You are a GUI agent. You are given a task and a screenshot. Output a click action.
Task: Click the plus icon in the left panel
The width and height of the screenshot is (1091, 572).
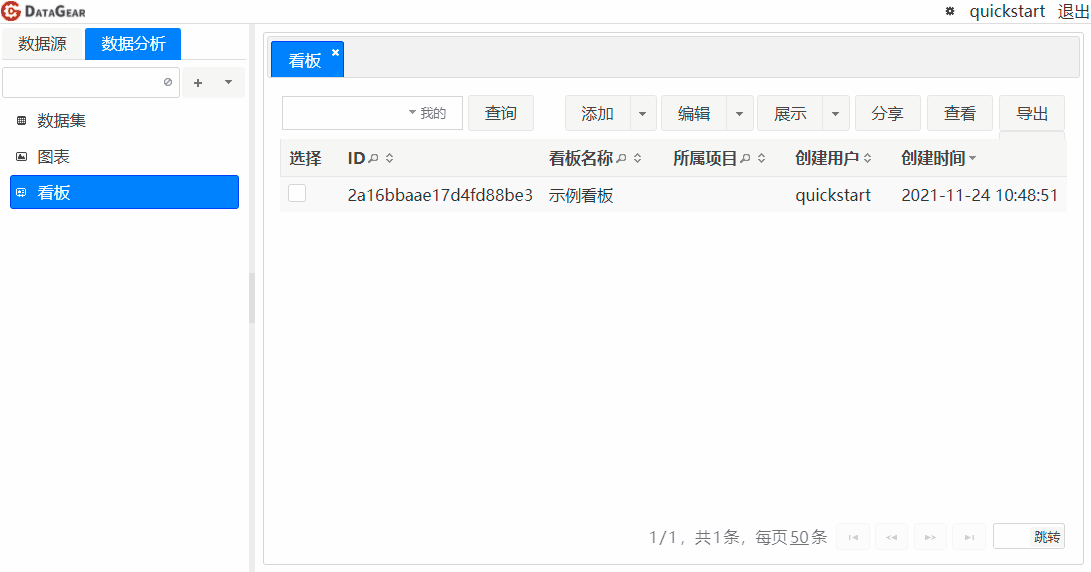tap(198, 83)
